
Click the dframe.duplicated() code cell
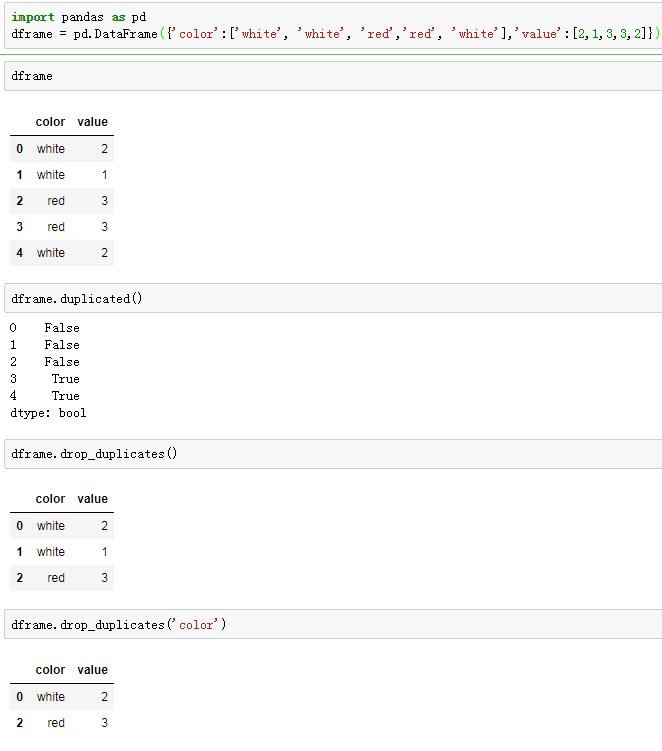click(x=333, y=298)
